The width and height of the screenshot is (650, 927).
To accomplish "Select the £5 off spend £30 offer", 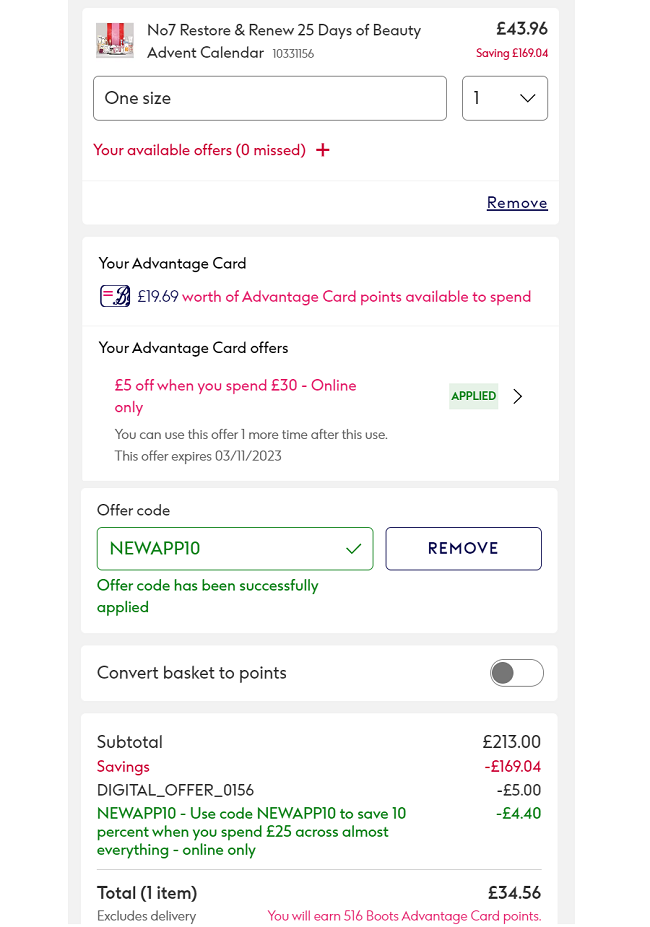I will [x=234, y=394].
